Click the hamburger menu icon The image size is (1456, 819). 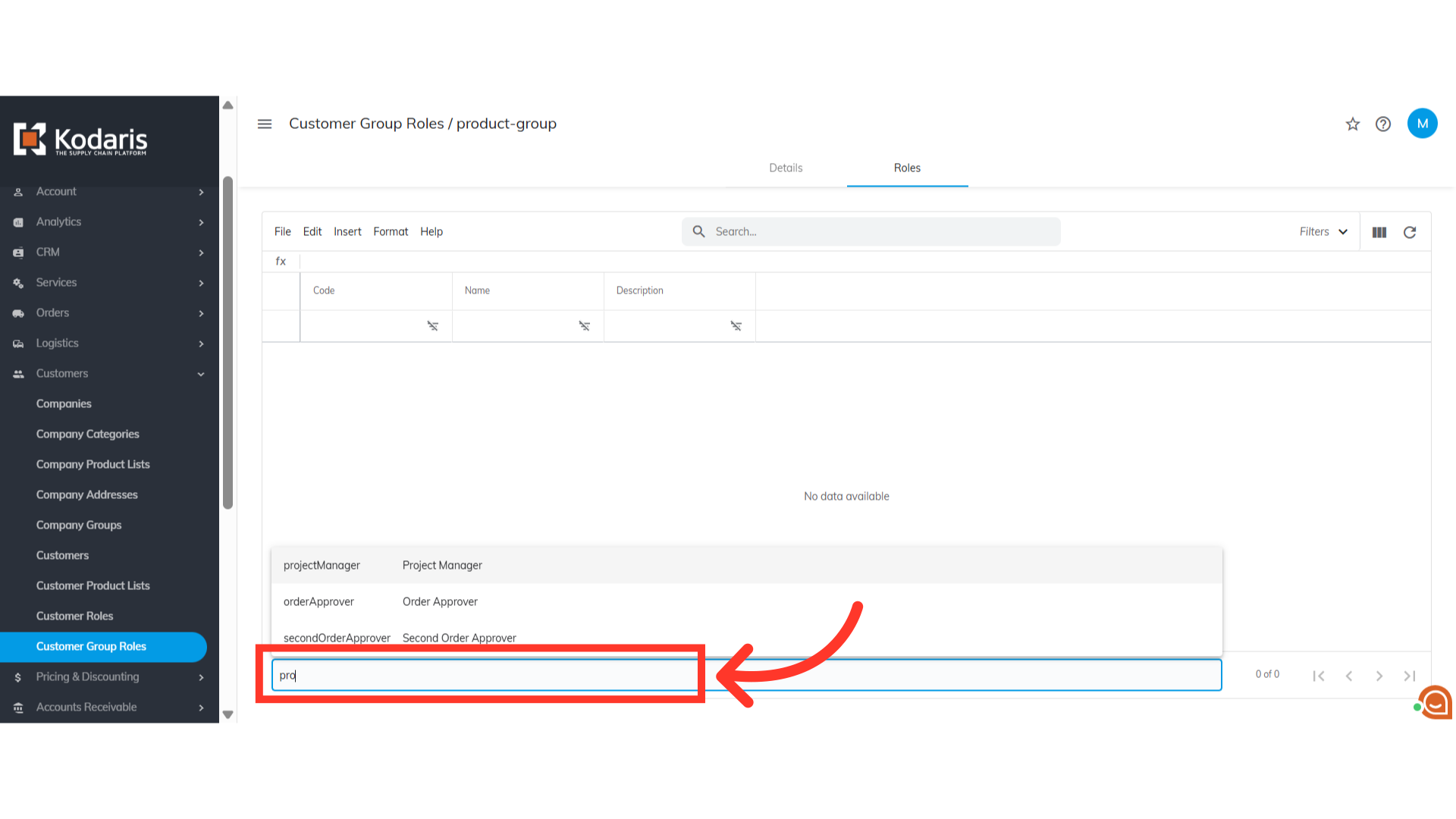[264, 124]
